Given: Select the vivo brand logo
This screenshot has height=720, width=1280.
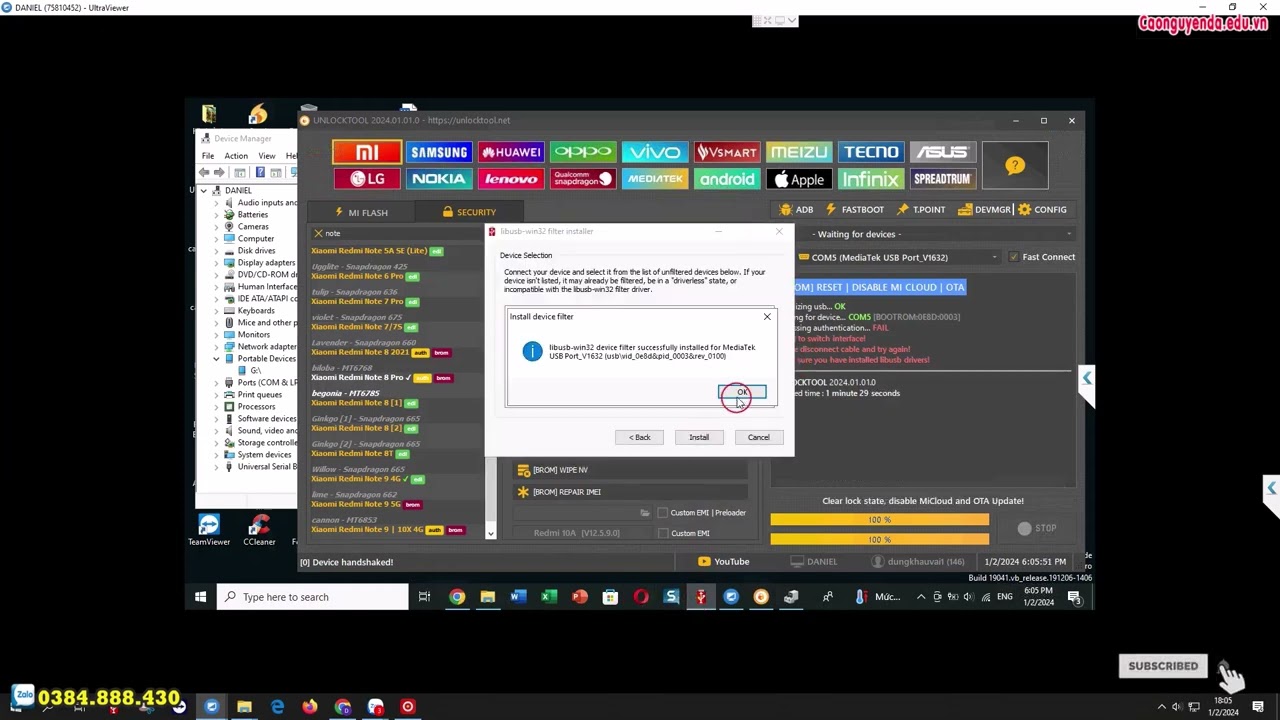Looking at the screenshot, I should (655, 152).
